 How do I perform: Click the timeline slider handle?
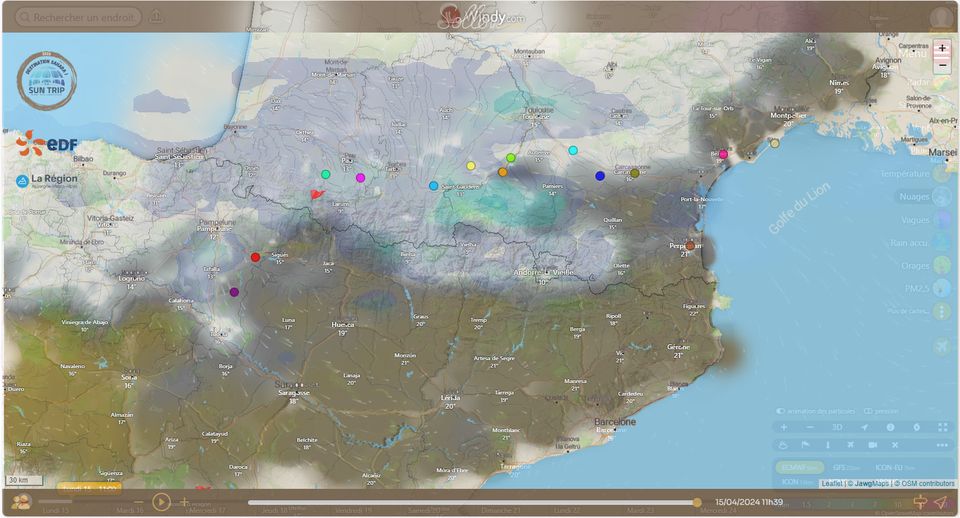tap(697, 502)
